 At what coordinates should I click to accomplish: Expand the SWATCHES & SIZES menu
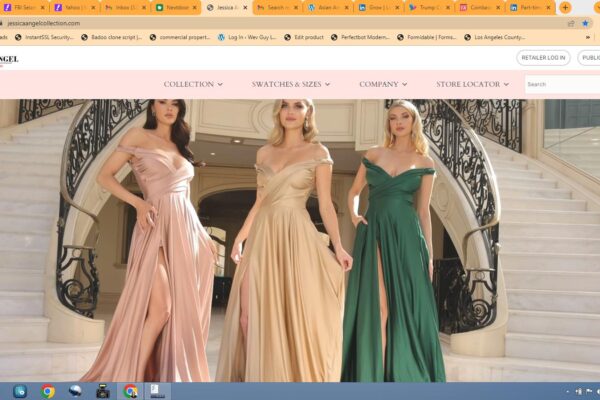coord(293,84)
